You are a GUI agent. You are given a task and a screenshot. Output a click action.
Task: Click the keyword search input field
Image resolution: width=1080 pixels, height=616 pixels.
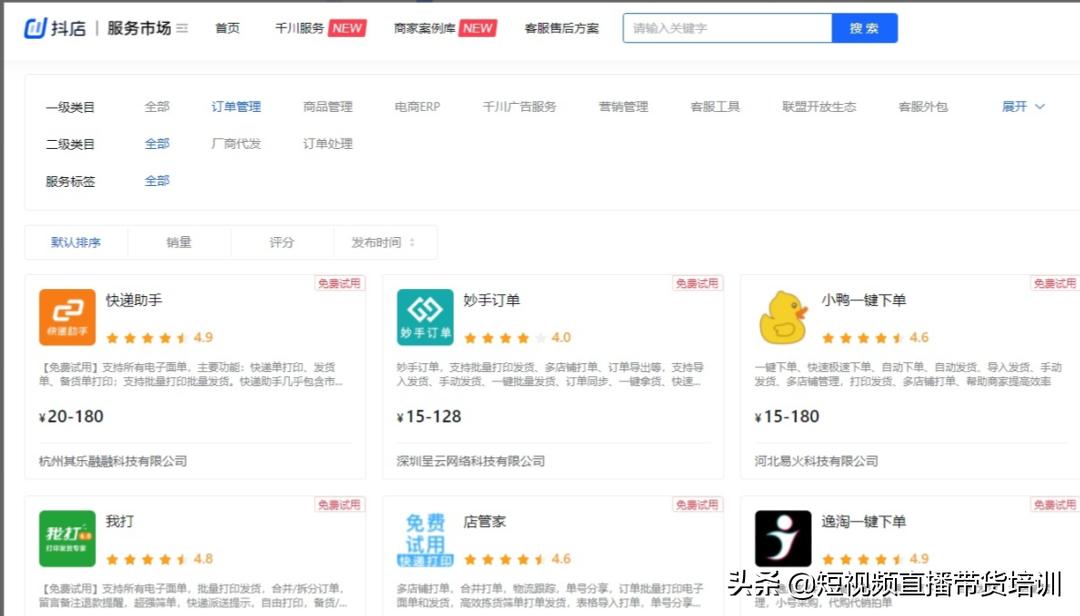coord(727,27)
